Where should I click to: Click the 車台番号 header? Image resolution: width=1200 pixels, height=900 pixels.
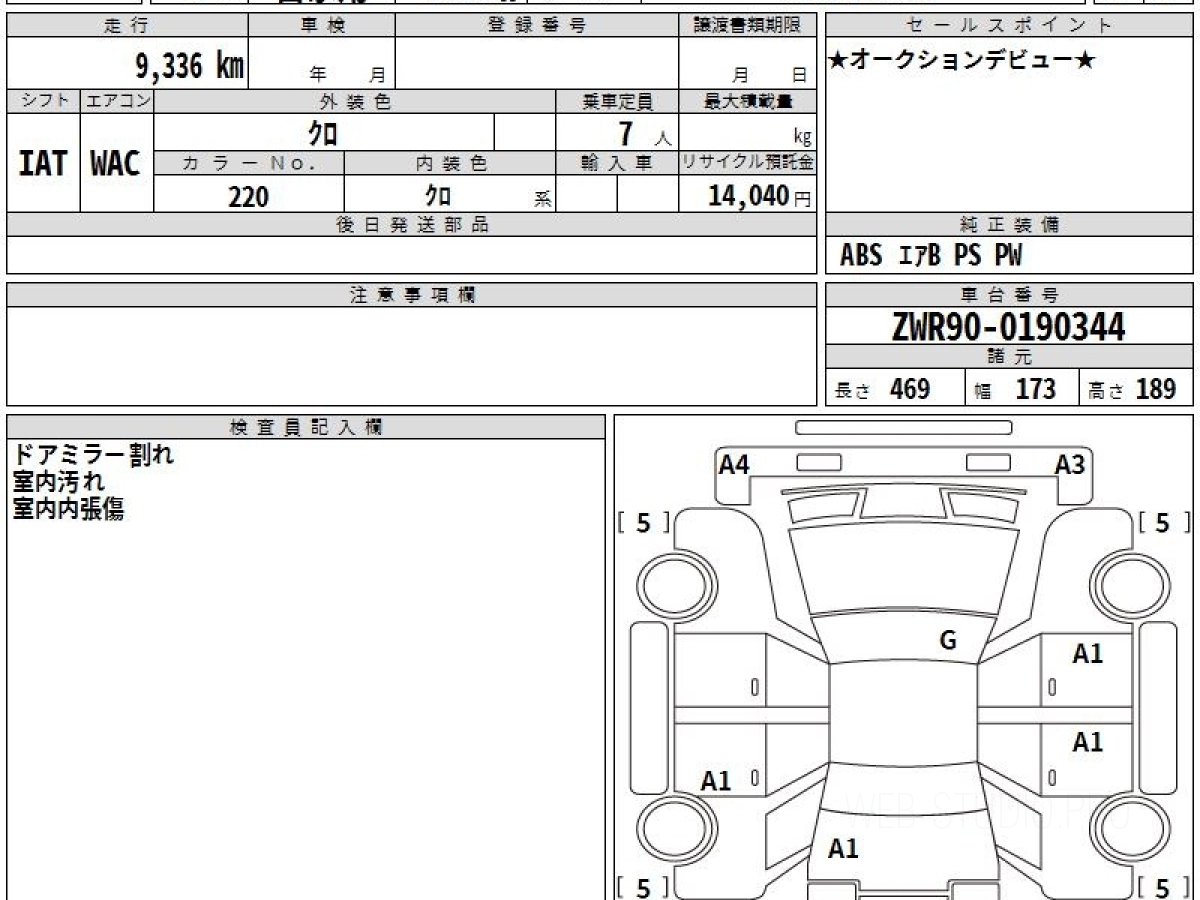click(x=1010, y=295)
